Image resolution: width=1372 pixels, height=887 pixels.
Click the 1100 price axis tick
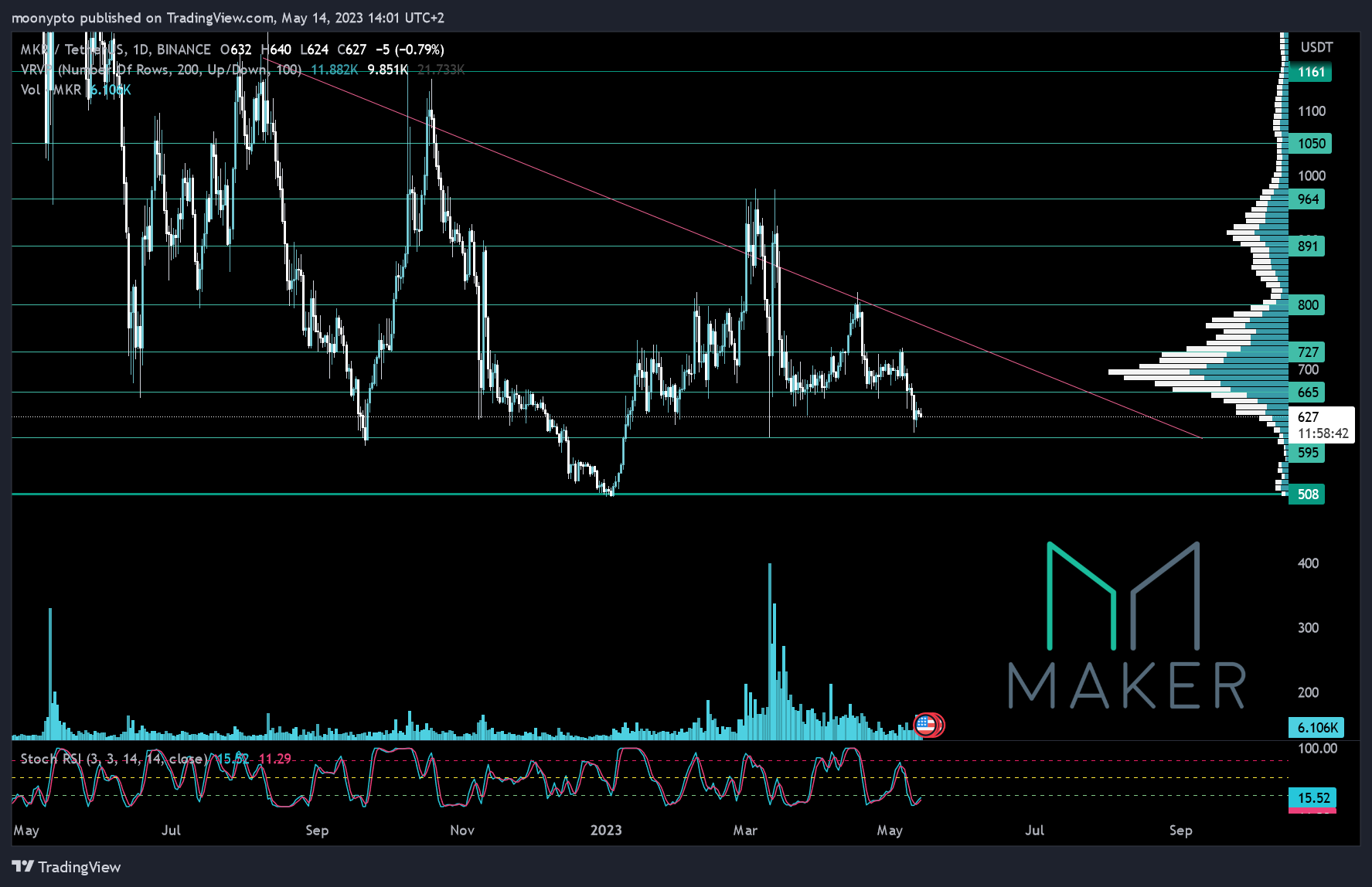click(1312, 111)
